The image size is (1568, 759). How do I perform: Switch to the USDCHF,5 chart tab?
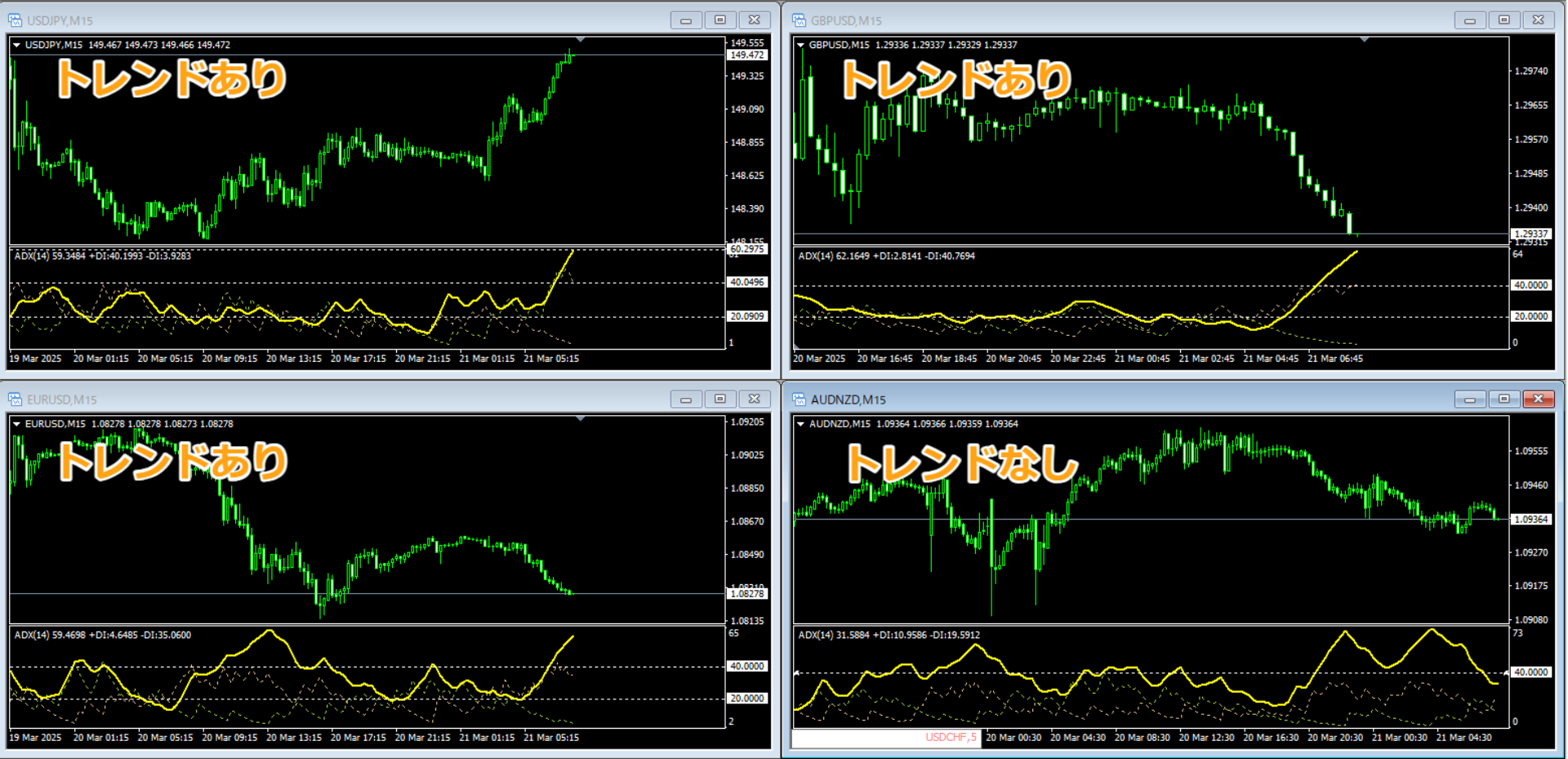click(x=951, y=738)
